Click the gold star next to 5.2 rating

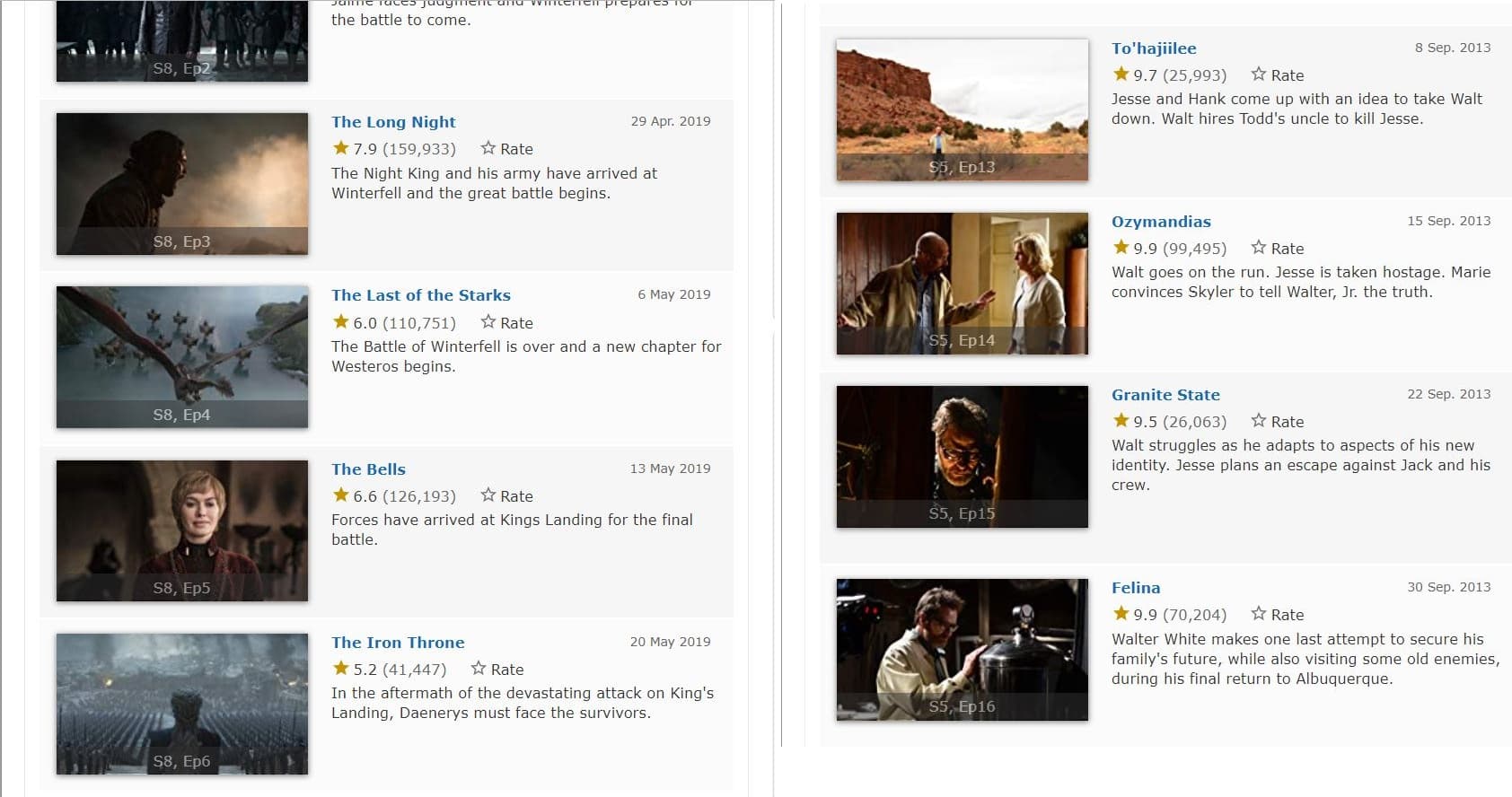[x=340, y=669]
